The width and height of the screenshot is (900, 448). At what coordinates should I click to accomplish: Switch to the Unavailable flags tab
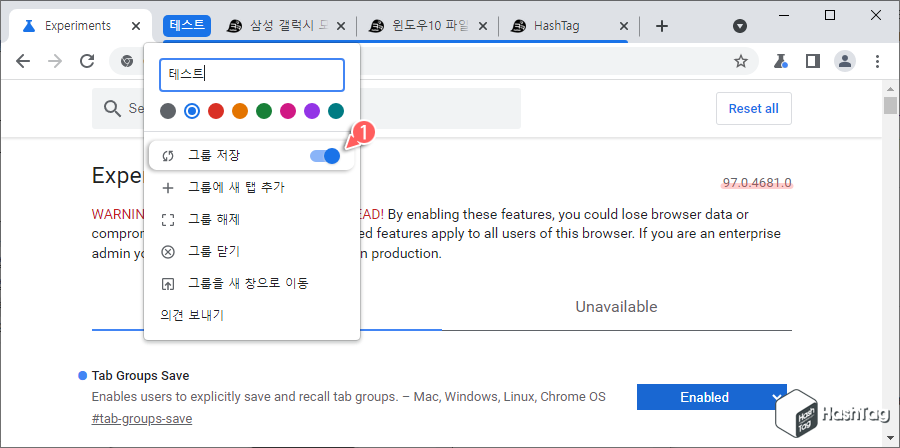point(616,307)
